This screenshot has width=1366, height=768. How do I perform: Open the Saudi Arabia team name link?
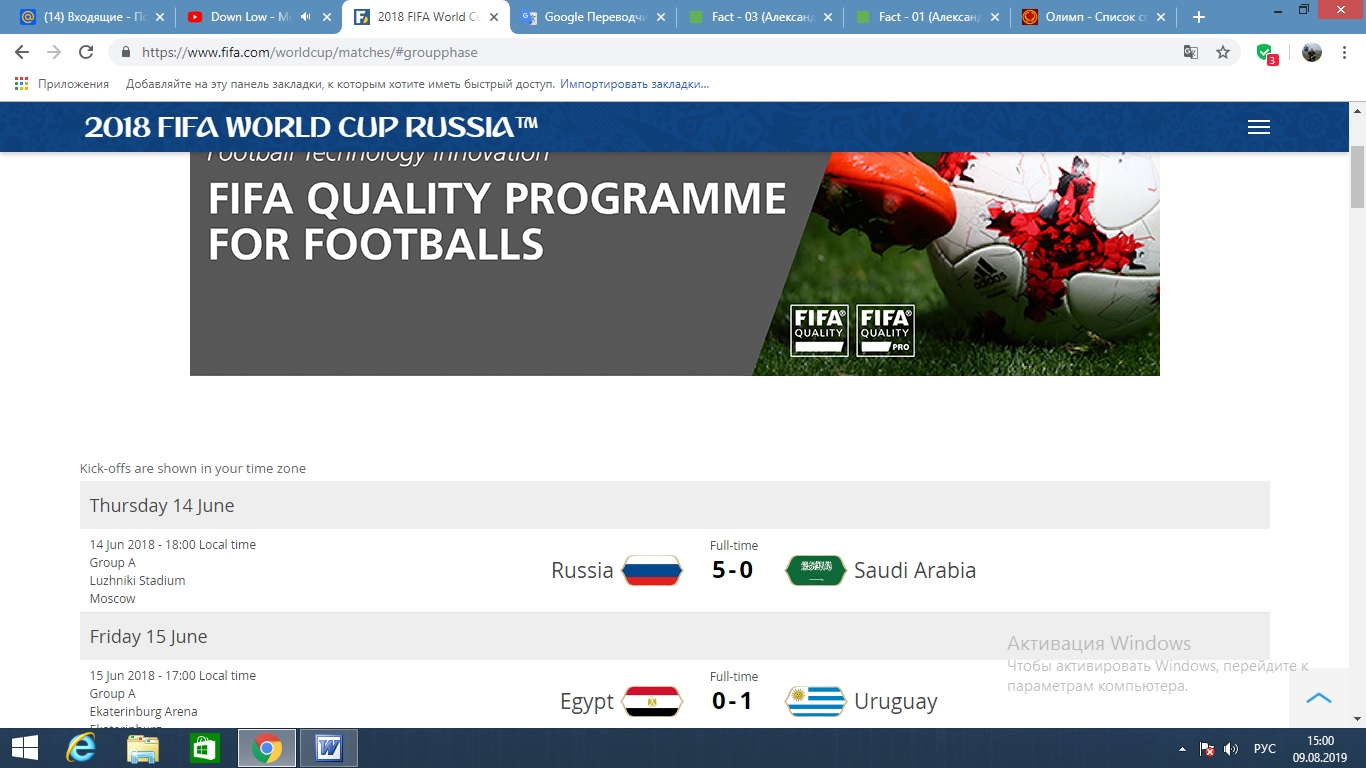[915, 571]
